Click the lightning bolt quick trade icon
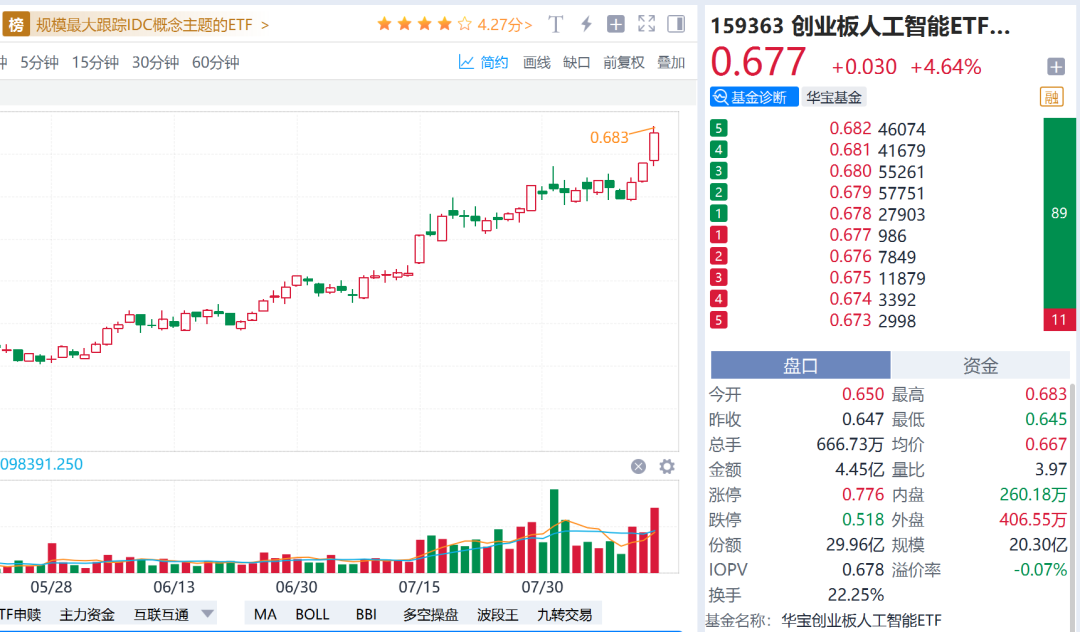 pyautogui.click(x=586, y=24)
